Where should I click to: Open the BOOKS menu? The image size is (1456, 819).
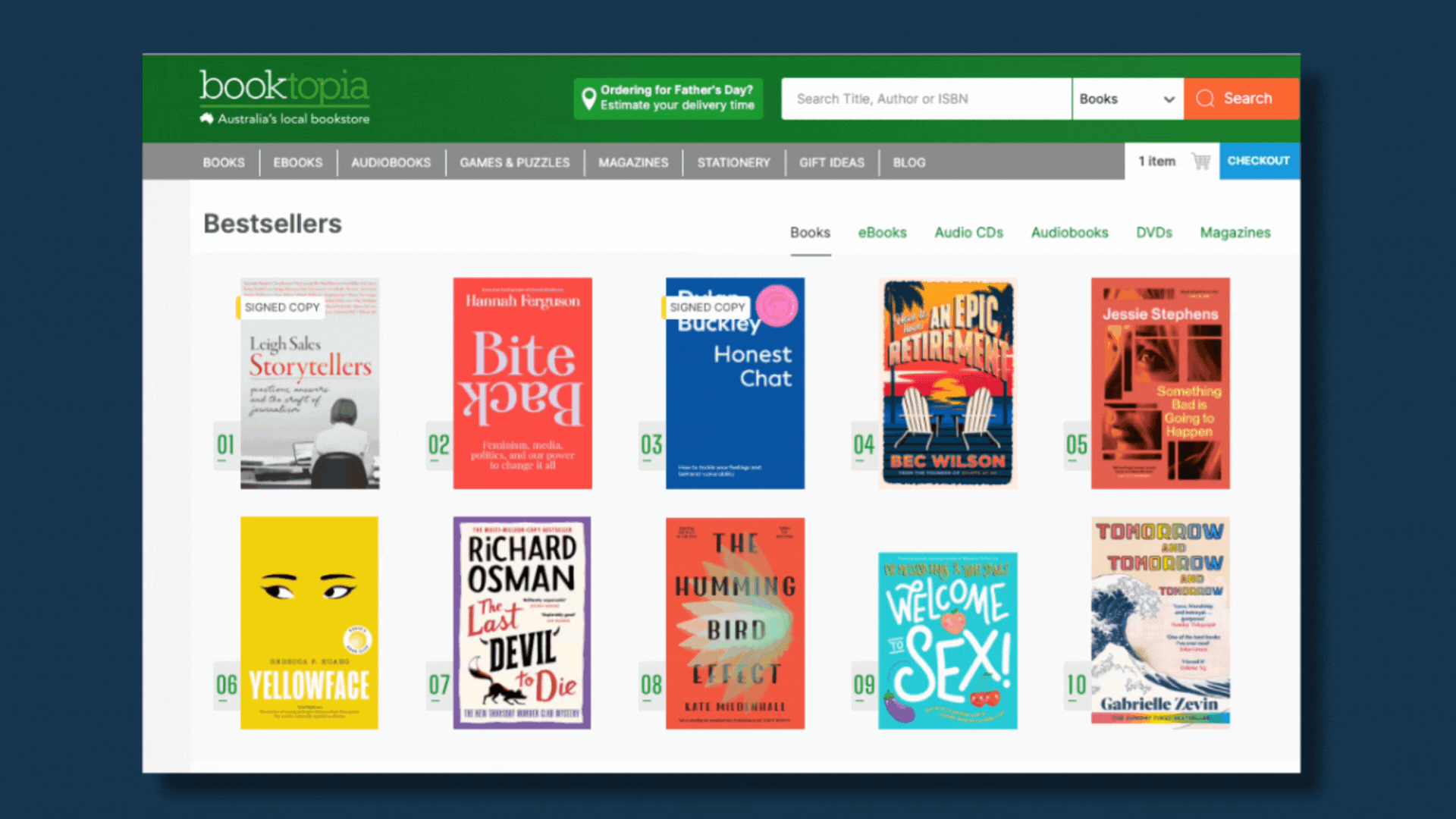tap(224, 162)
